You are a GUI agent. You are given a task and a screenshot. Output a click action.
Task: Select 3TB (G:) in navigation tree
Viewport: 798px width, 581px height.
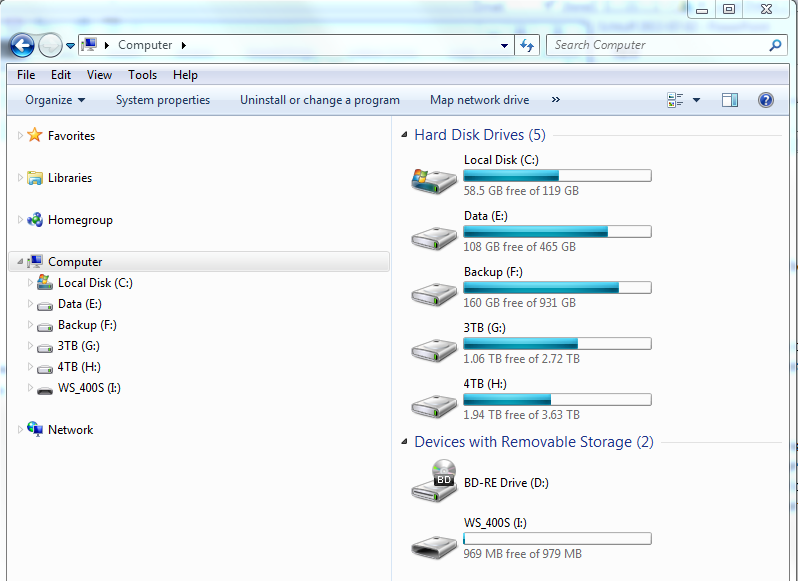(x=78, y=346)
